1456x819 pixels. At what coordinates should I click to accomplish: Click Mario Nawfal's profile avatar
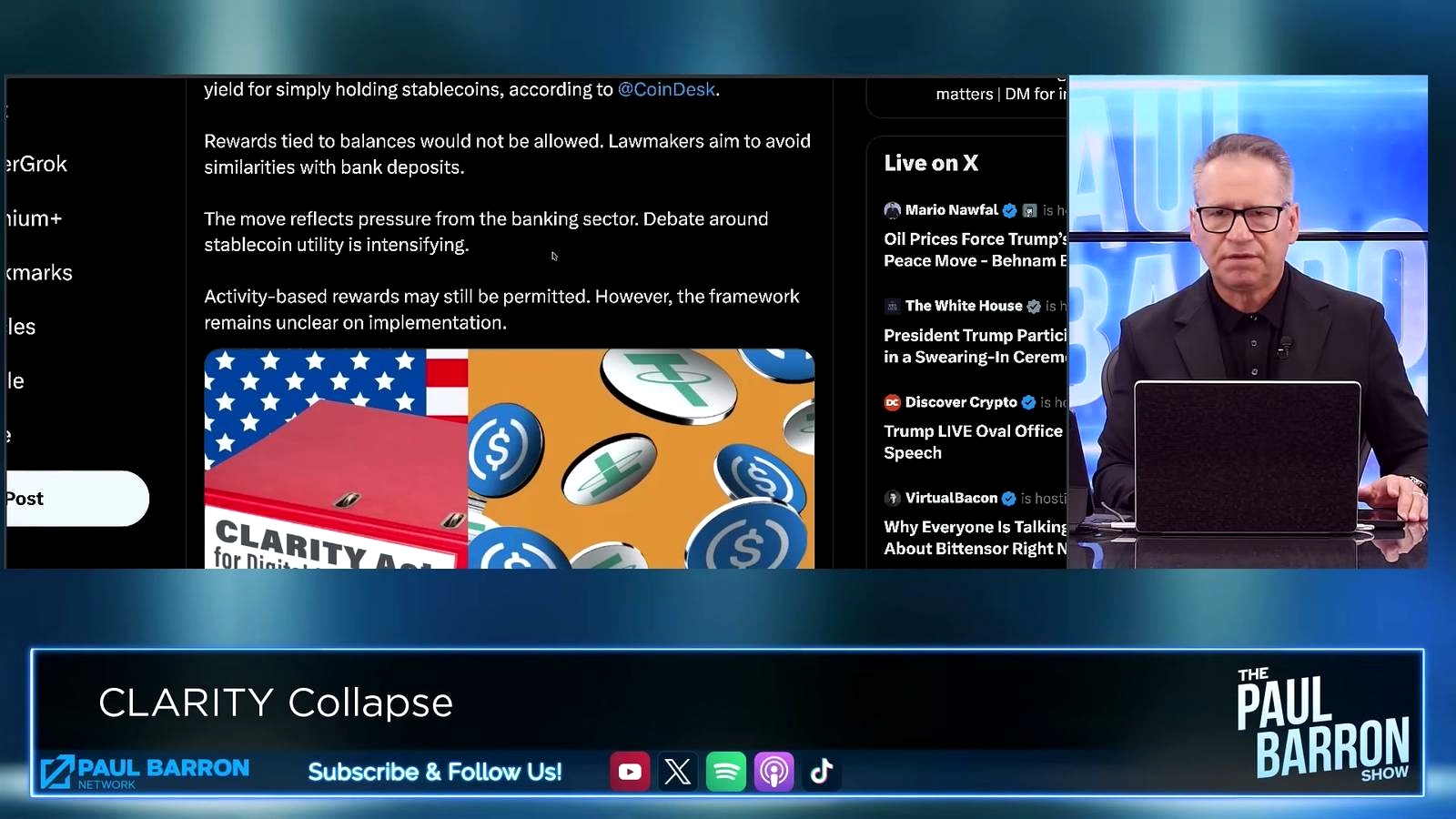click(892, 210)
